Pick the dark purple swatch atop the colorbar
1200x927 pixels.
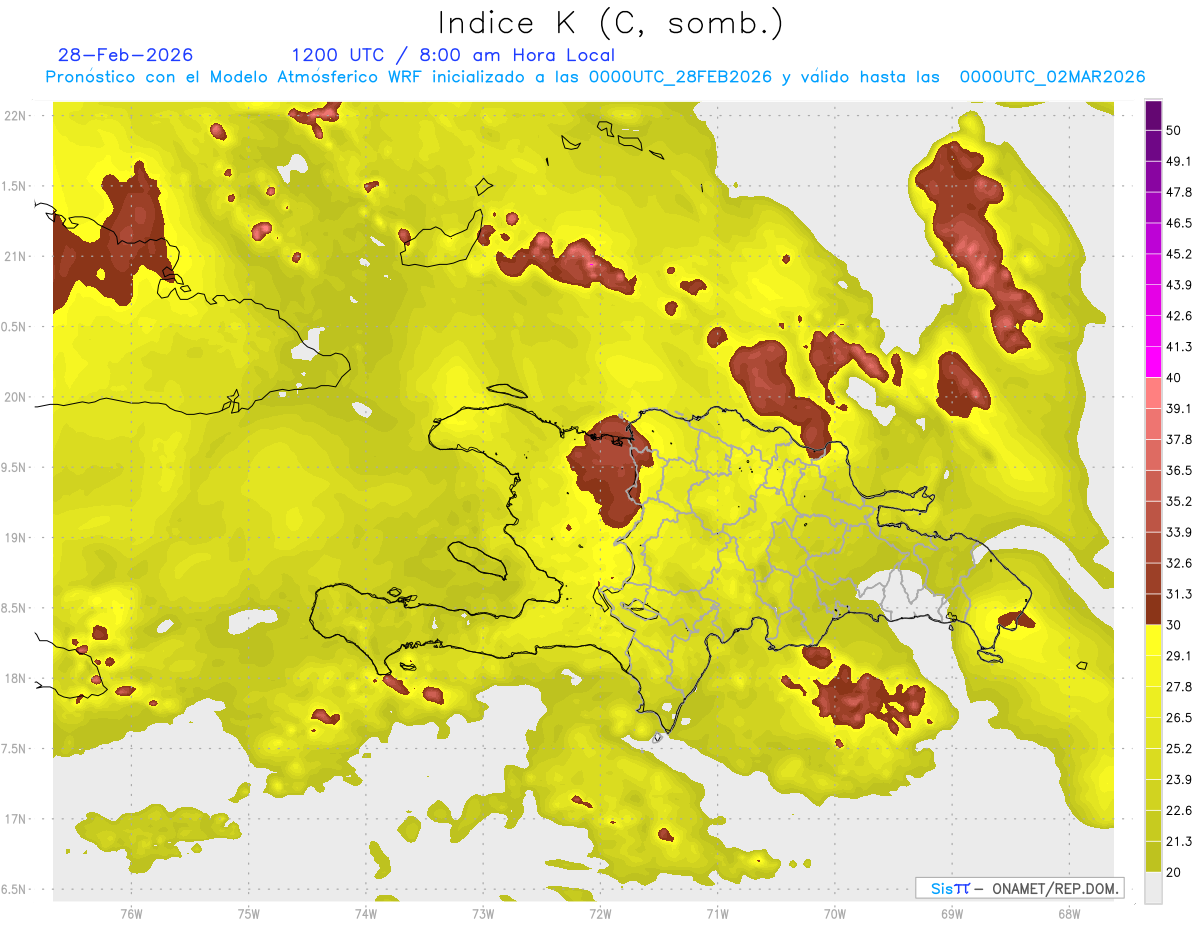[x=1153, y=116]
